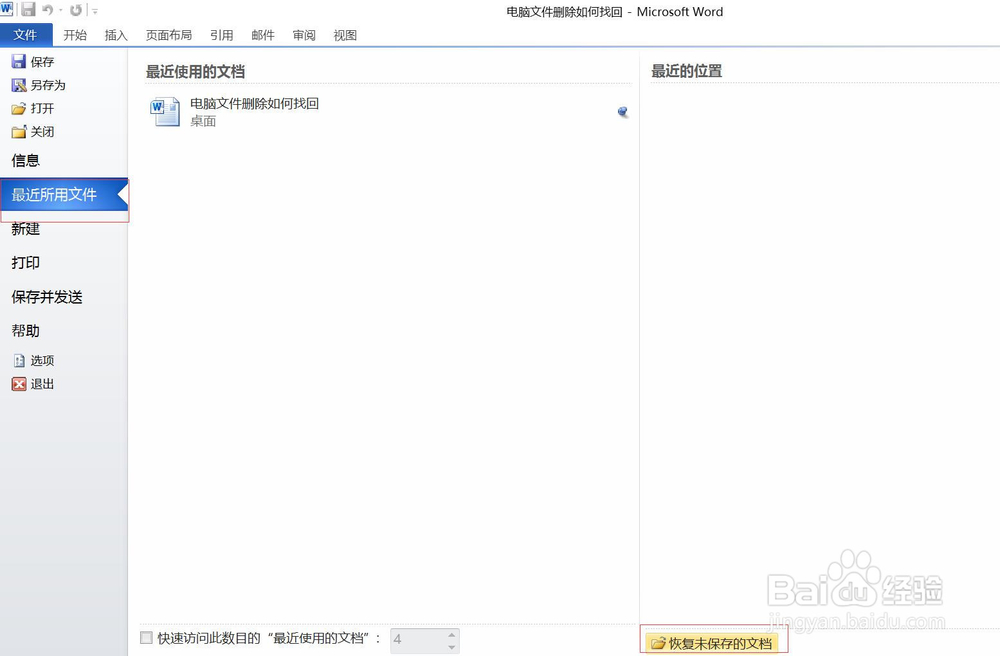Image resolution: width=1000 pixels, height=656 pixels.
Task: Click the document count spinner stepper
Action: (451, 640)
